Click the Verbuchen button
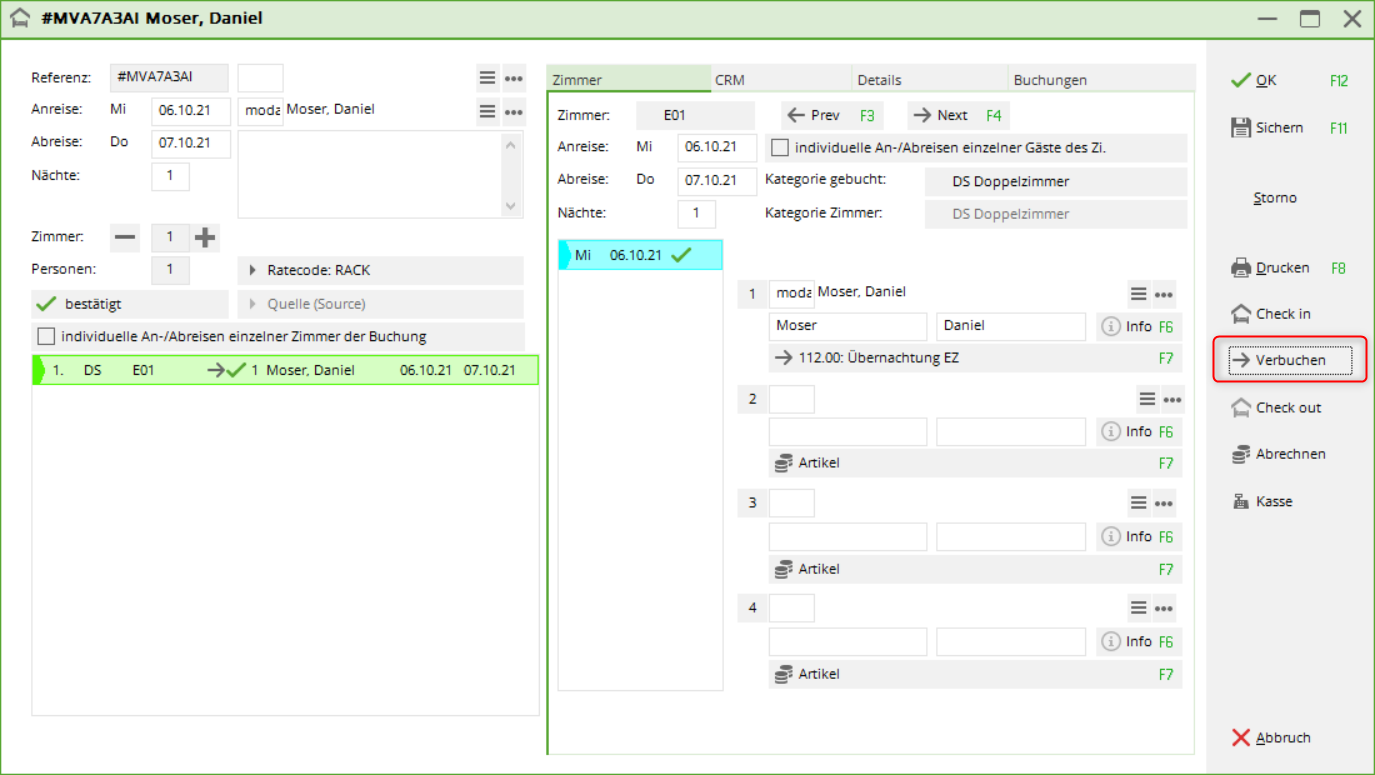The height and width of the screenshot is (775, 1375). (1289, 360)
